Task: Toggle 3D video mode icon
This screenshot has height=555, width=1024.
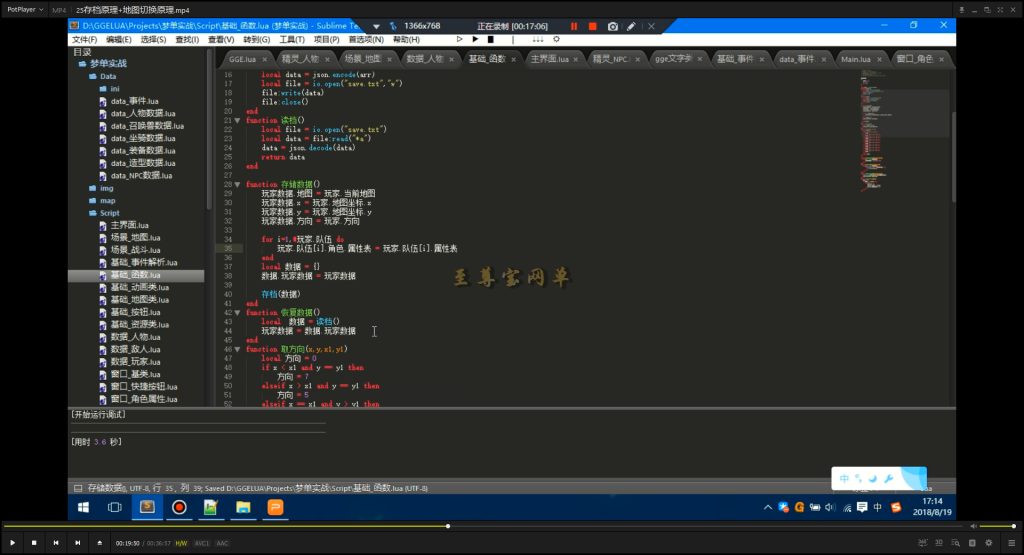Action: coord(938,543)
